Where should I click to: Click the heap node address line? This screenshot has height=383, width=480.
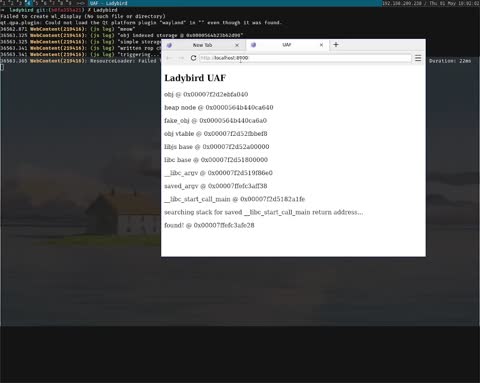click(219, 107)
